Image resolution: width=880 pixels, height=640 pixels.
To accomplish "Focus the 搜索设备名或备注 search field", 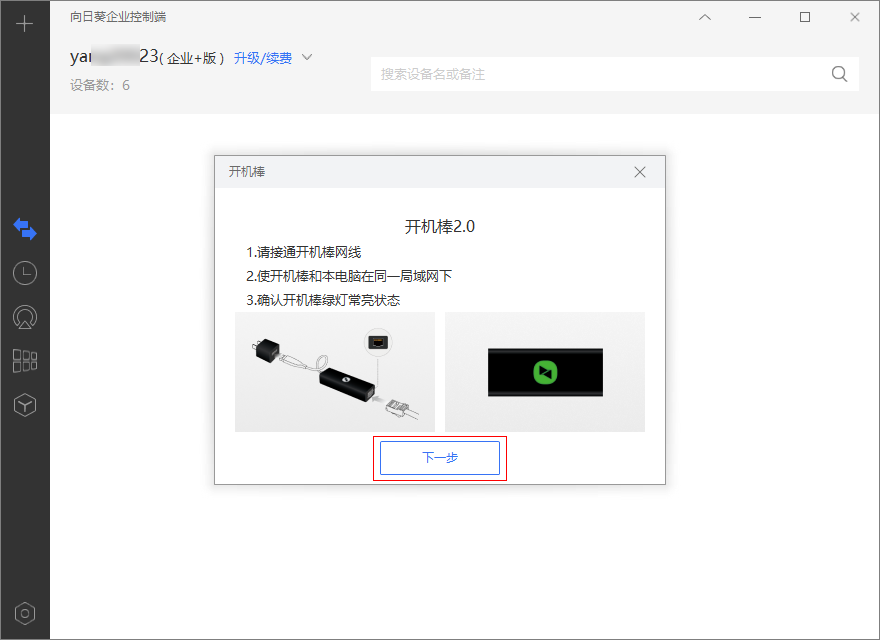I will (x=615, y=74).
